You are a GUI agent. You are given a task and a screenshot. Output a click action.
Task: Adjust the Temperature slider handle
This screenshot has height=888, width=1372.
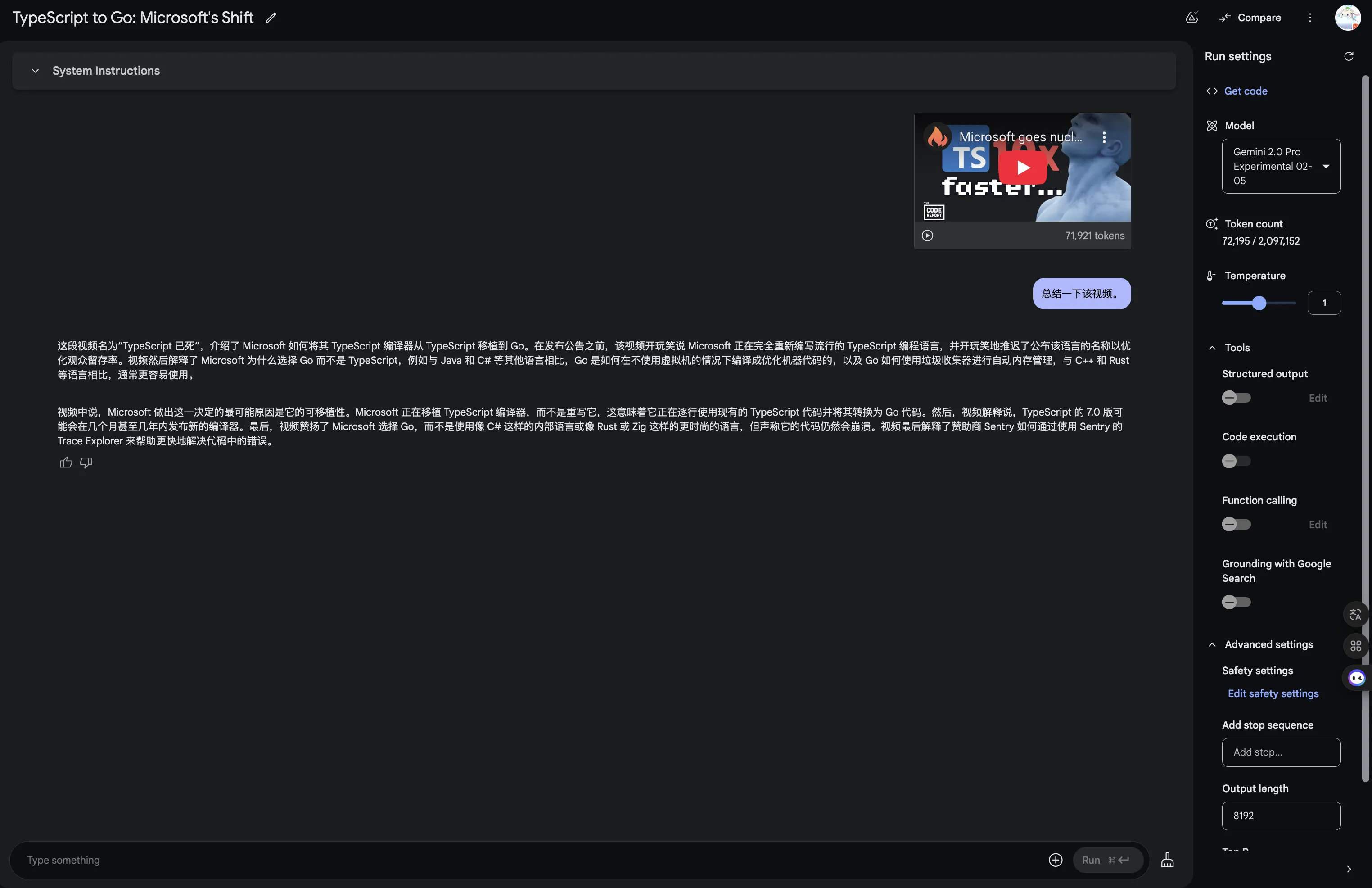[1259, 304]
